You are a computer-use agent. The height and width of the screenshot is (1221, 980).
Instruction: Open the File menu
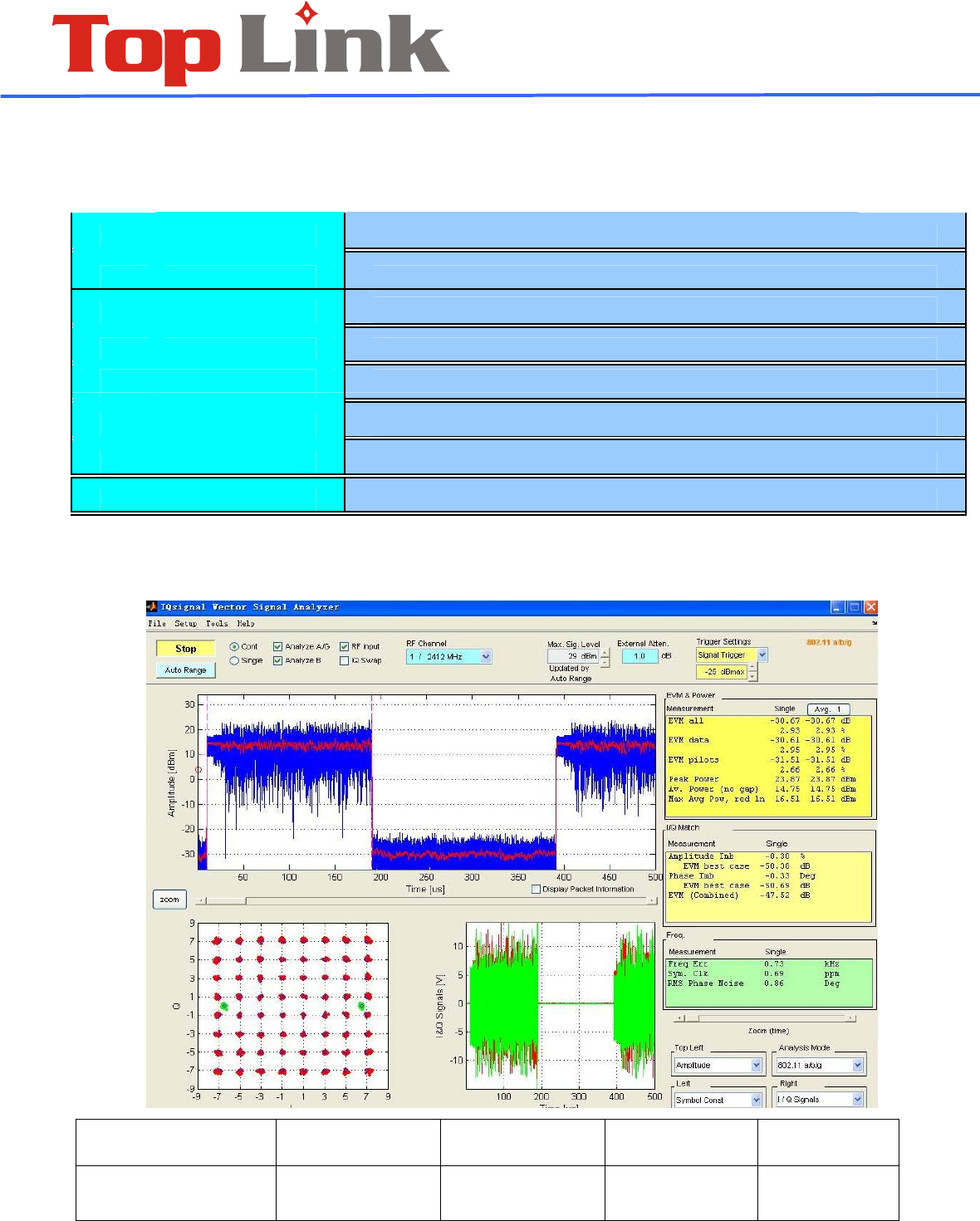(157, 623)
